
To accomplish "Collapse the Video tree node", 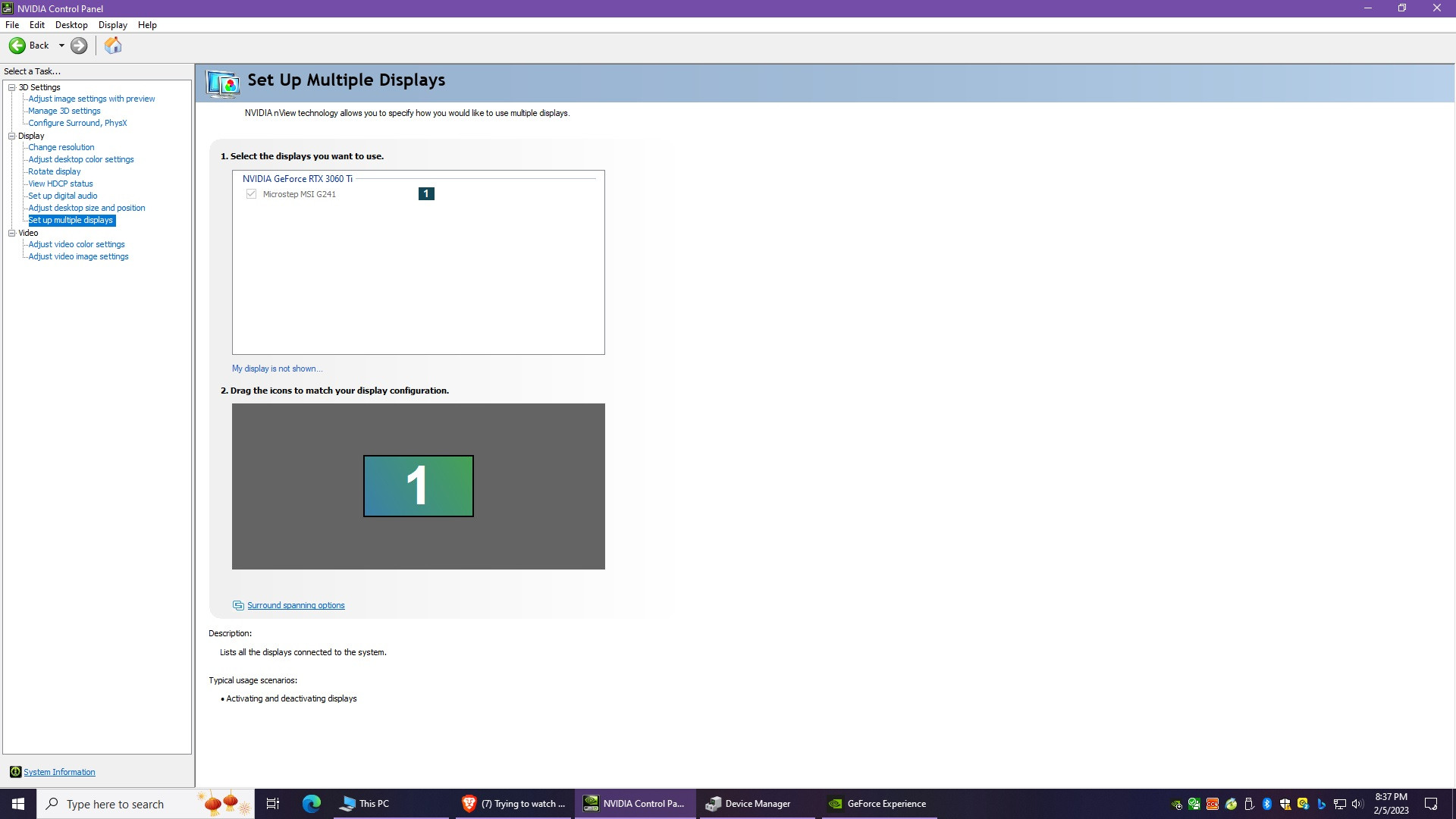I will tap(12, 233).
